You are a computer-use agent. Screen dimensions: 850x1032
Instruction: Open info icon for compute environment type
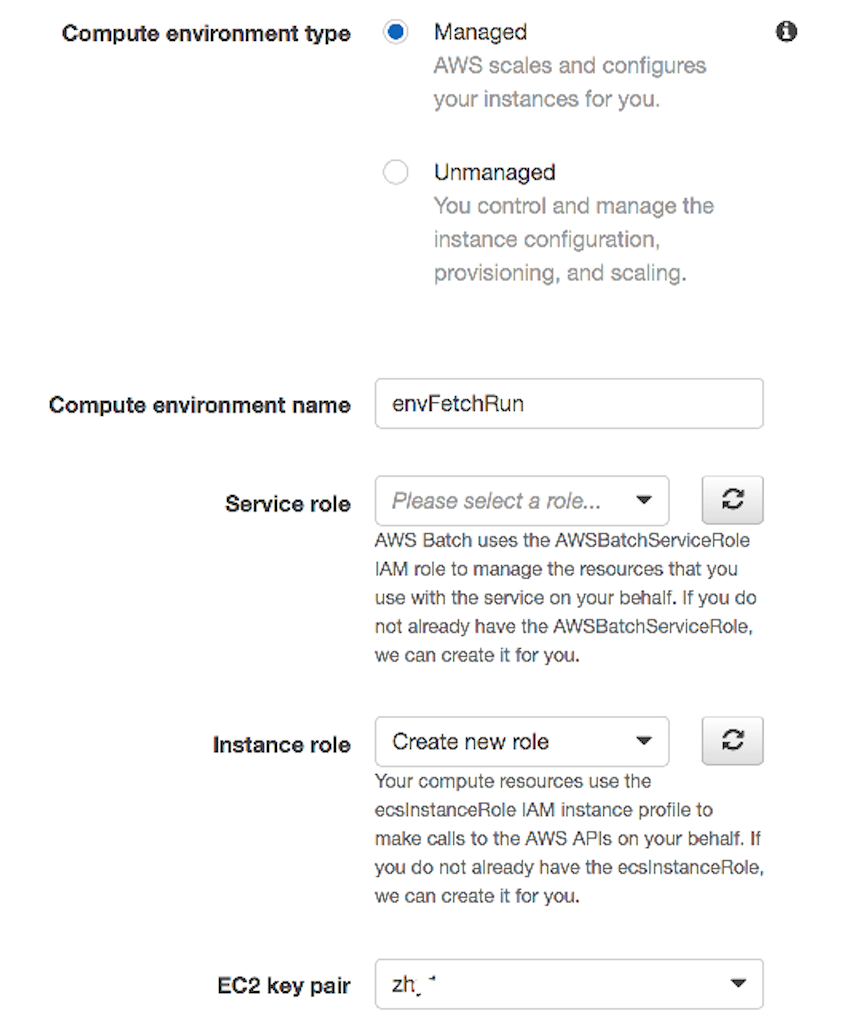786,31
